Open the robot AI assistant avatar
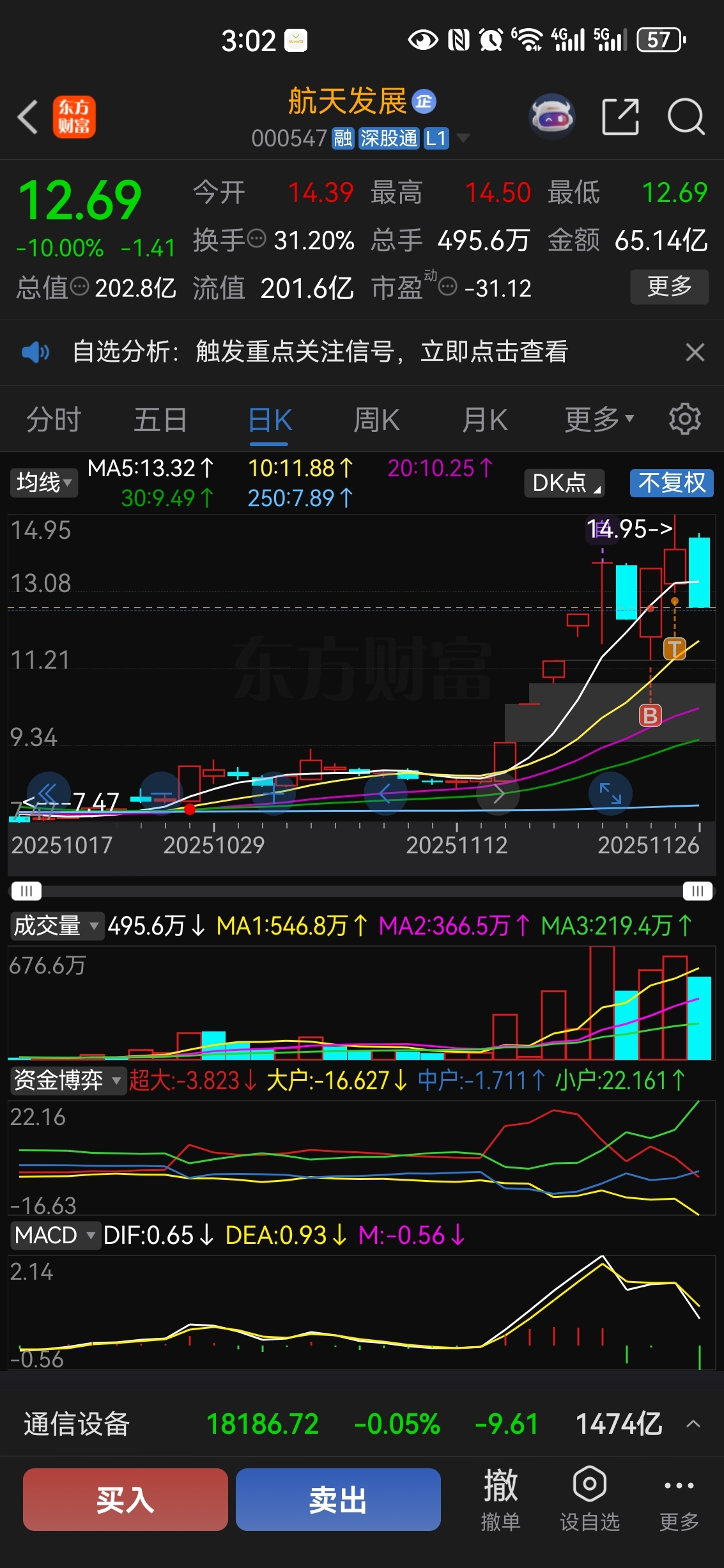 tap(551, 117)
